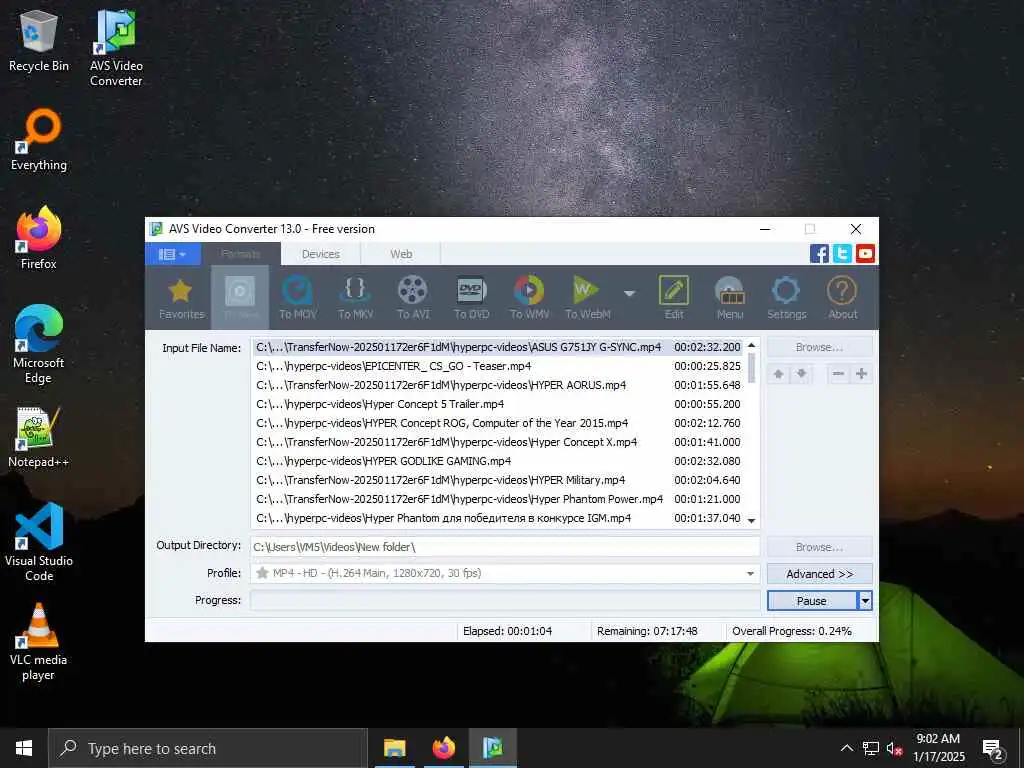The height and width of the screenshot is (768, 1024).
Task: Click the Output Directory path field
Action: [x=505, y=547]
